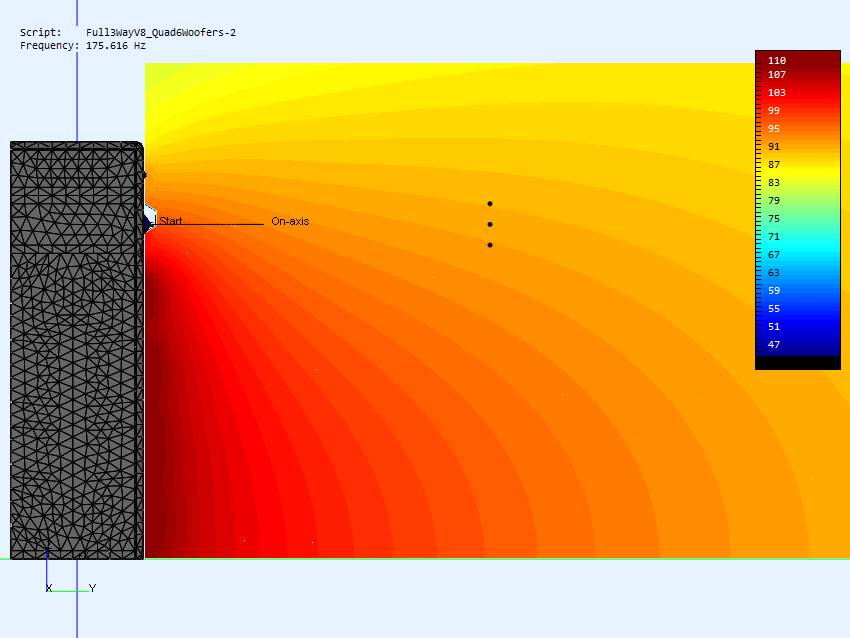
Task: Click the script name Full3WayV8_Quad6Woofers-2
Action: pos(161,33)
